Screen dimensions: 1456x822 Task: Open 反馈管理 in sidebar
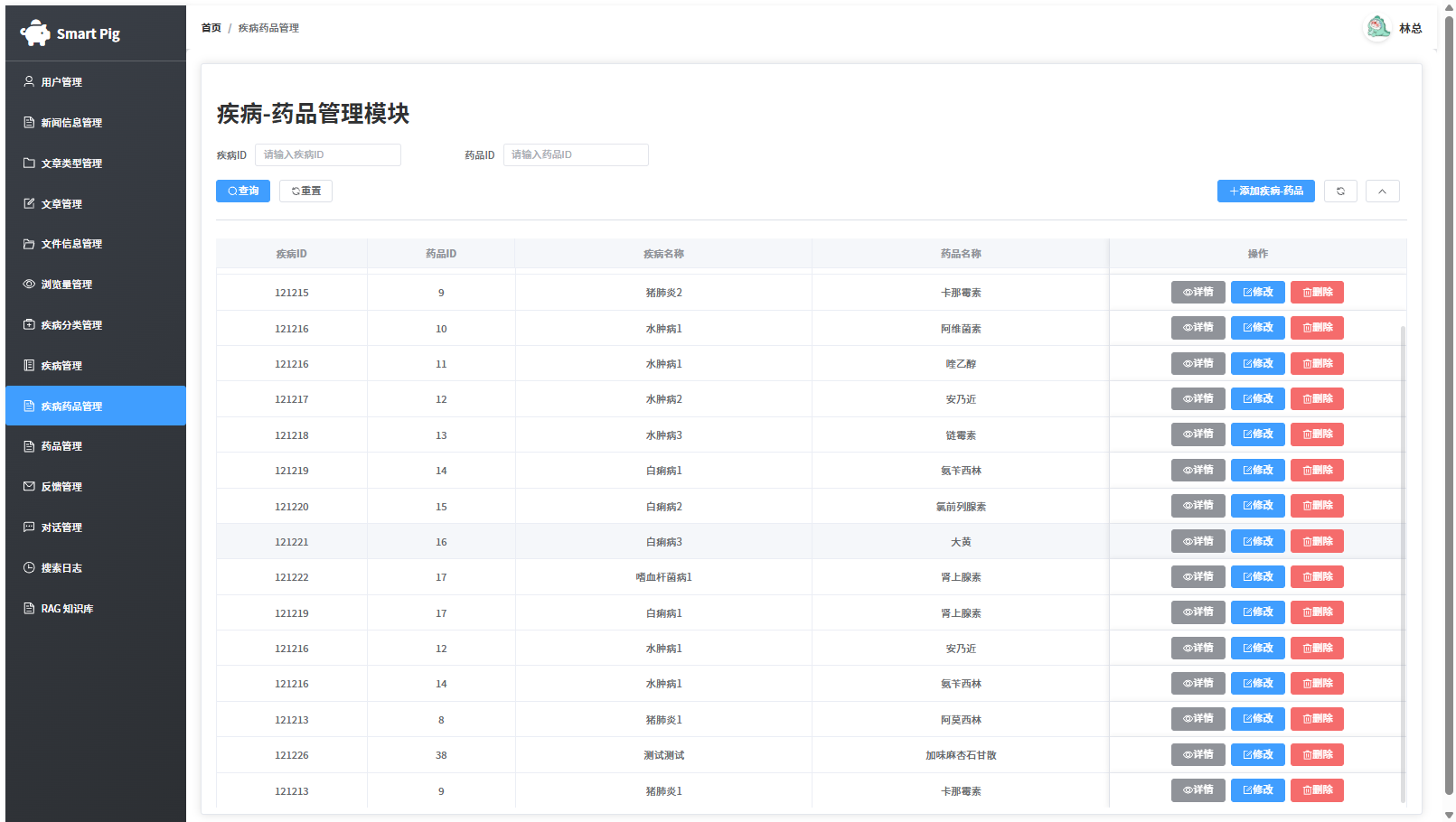point(96,486)
